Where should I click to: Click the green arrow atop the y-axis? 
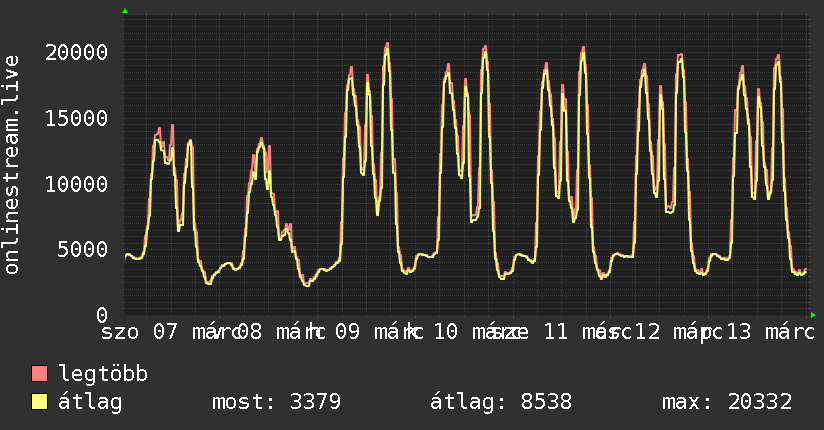(x=125, y=11)
